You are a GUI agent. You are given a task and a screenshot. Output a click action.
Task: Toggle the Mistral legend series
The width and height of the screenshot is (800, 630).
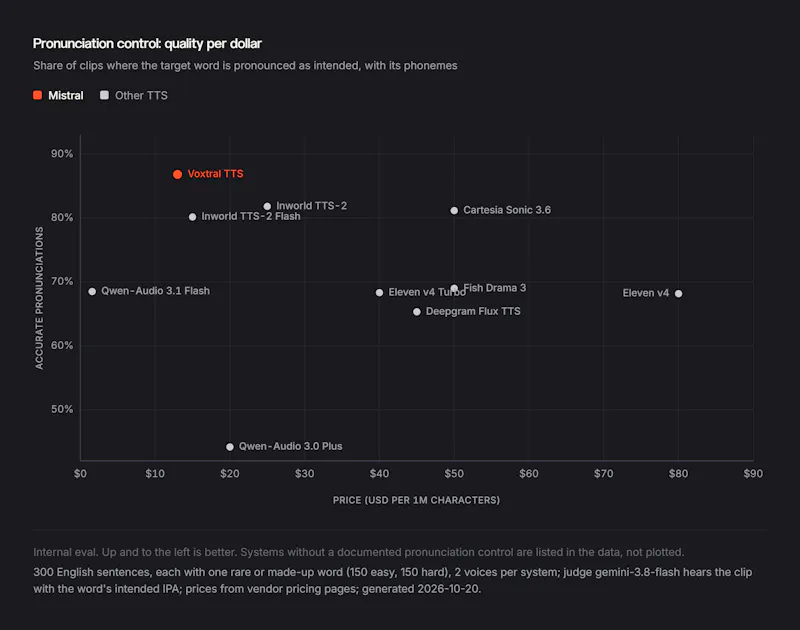click(x=58, y=95)
